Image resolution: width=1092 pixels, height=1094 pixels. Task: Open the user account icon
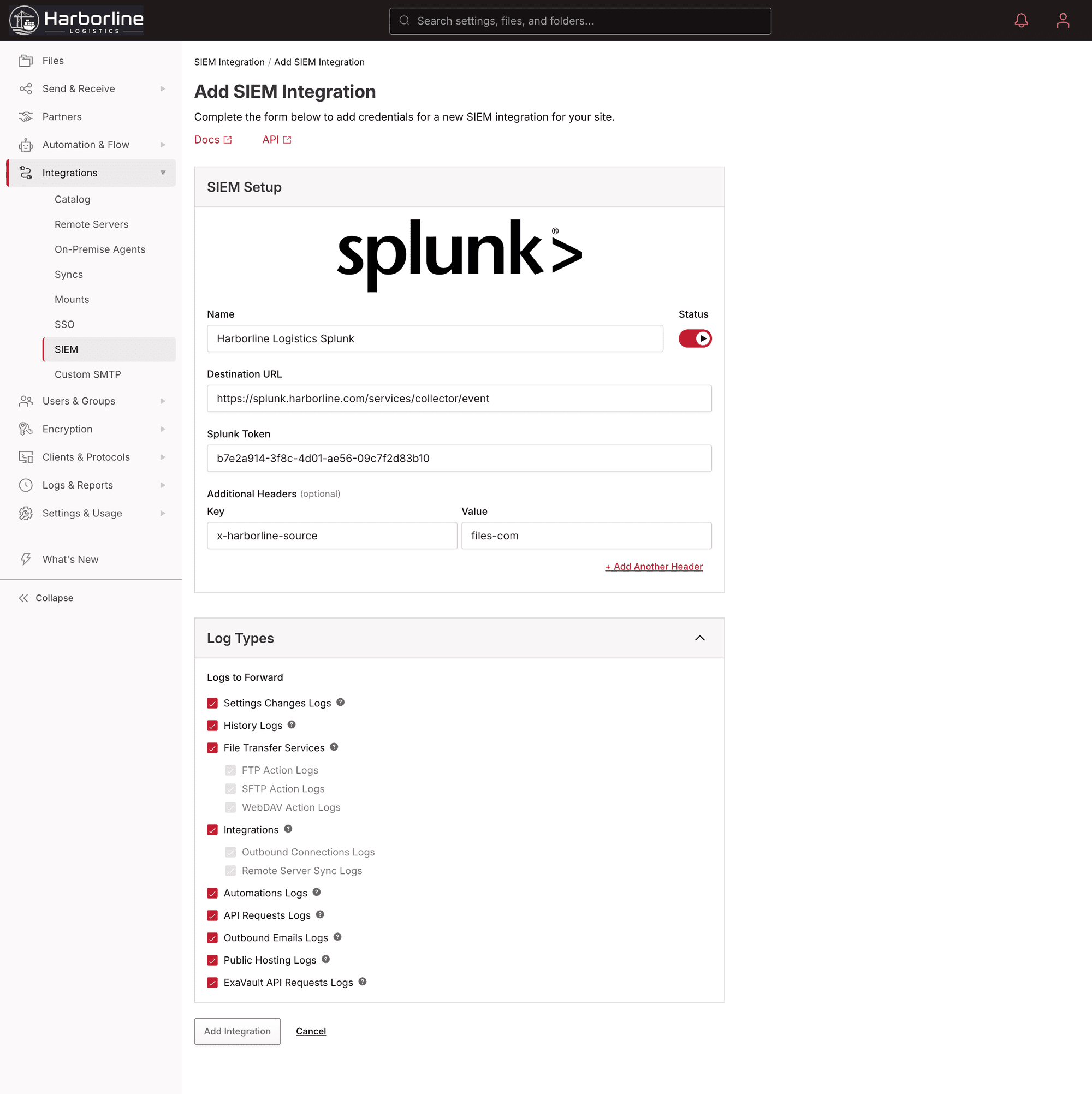(1063, 21)
